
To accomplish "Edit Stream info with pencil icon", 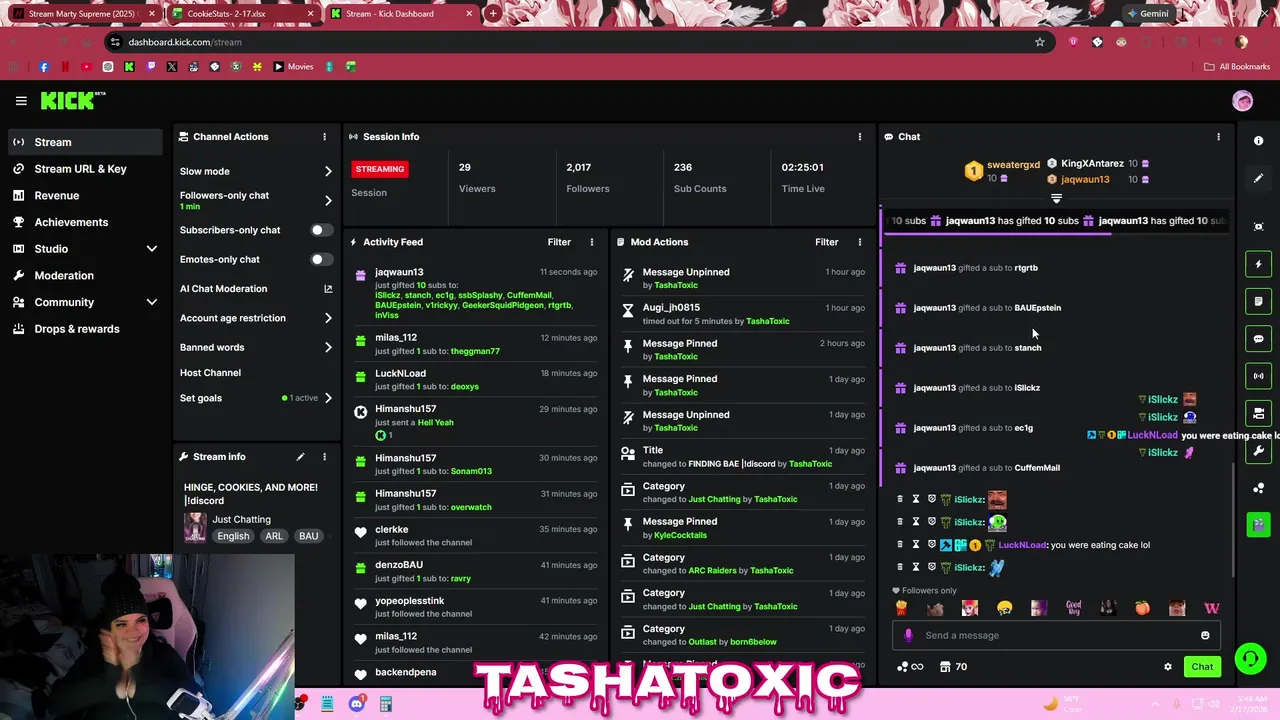I will [x=300, y=457].
